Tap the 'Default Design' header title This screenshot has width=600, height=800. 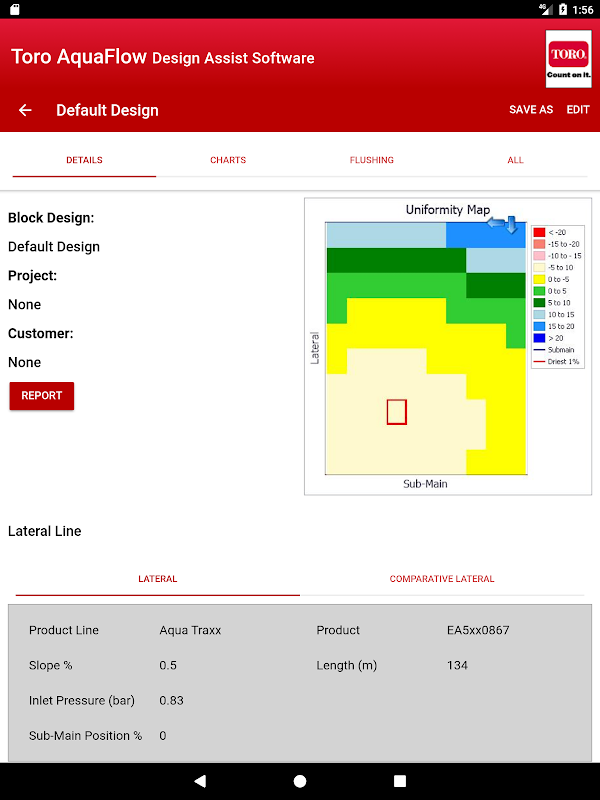pos(107,110)
